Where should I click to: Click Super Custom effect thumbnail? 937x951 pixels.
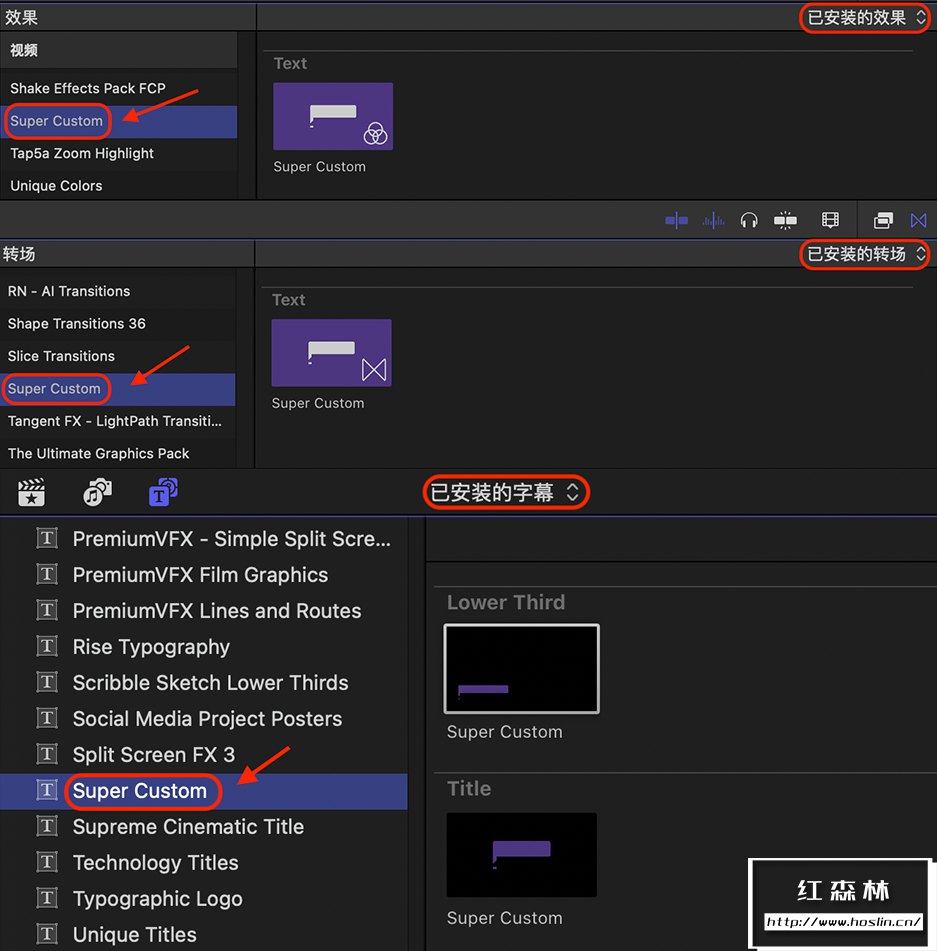click(x=333, y=116)
